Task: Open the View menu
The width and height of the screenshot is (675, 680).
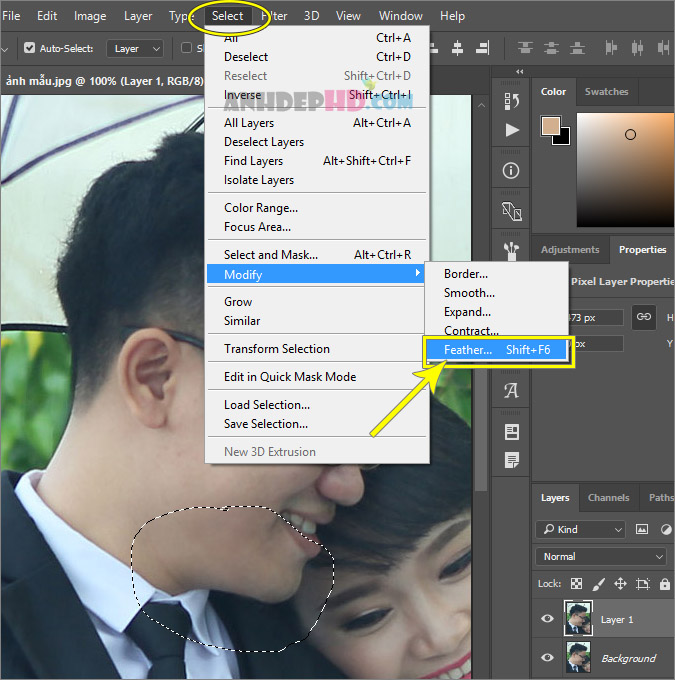Action: pyautogui.click(x=348, y=16)
